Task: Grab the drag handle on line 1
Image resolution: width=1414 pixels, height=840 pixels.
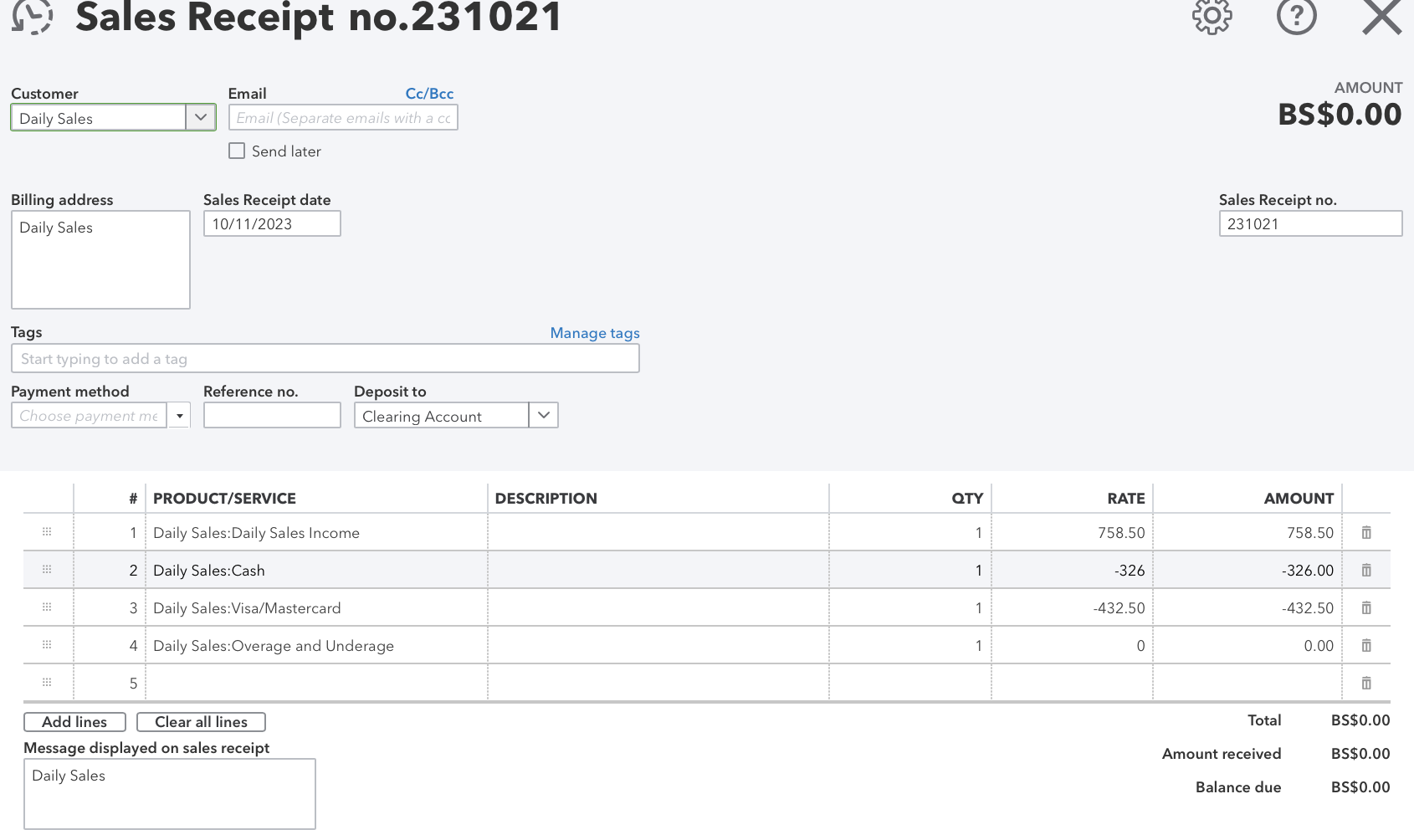Action: pos(47,532)
